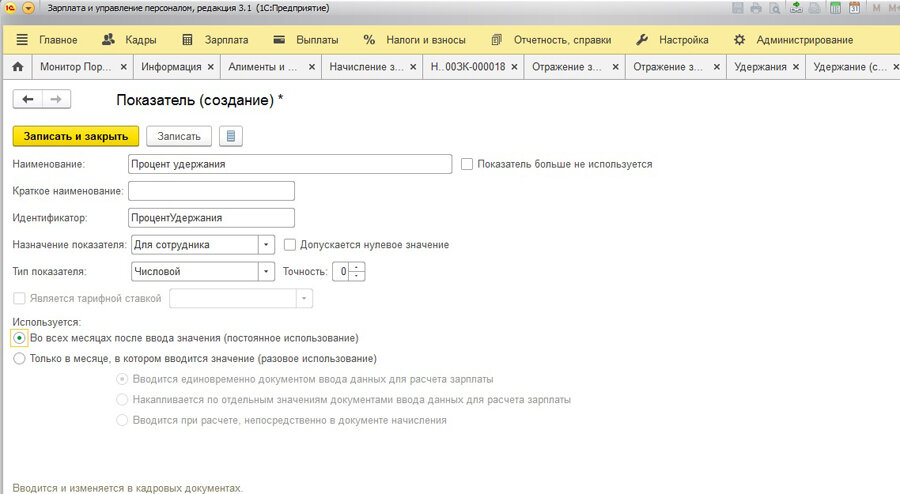
Task: Click the Главное section icon
Action: coord(22,40)
